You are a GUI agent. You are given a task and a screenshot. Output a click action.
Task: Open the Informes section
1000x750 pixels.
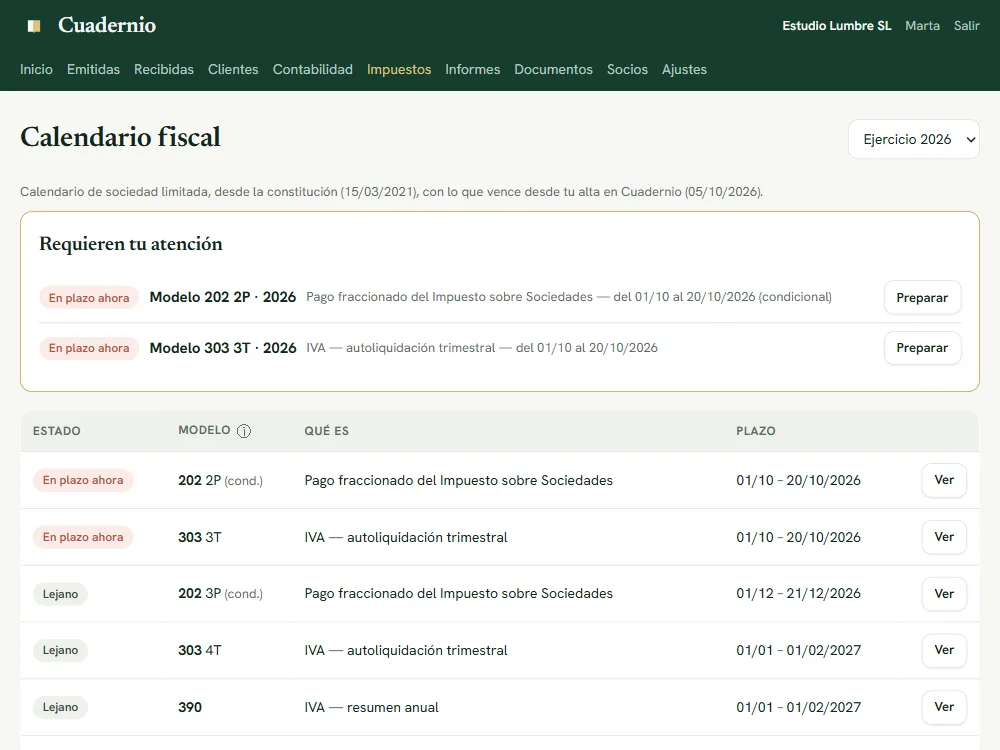point(473,70)
